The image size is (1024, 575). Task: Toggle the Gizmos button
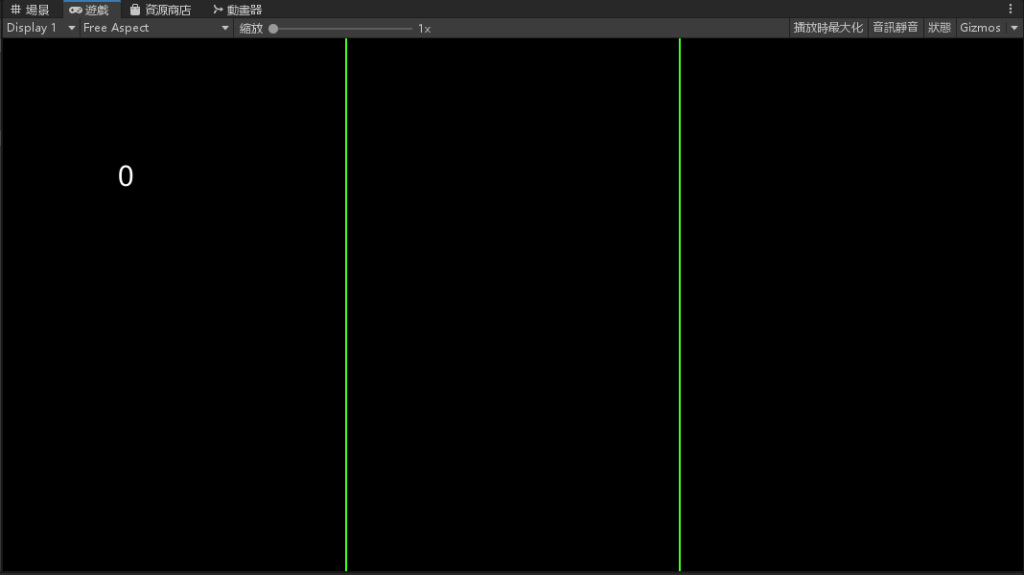click(979, 28)
